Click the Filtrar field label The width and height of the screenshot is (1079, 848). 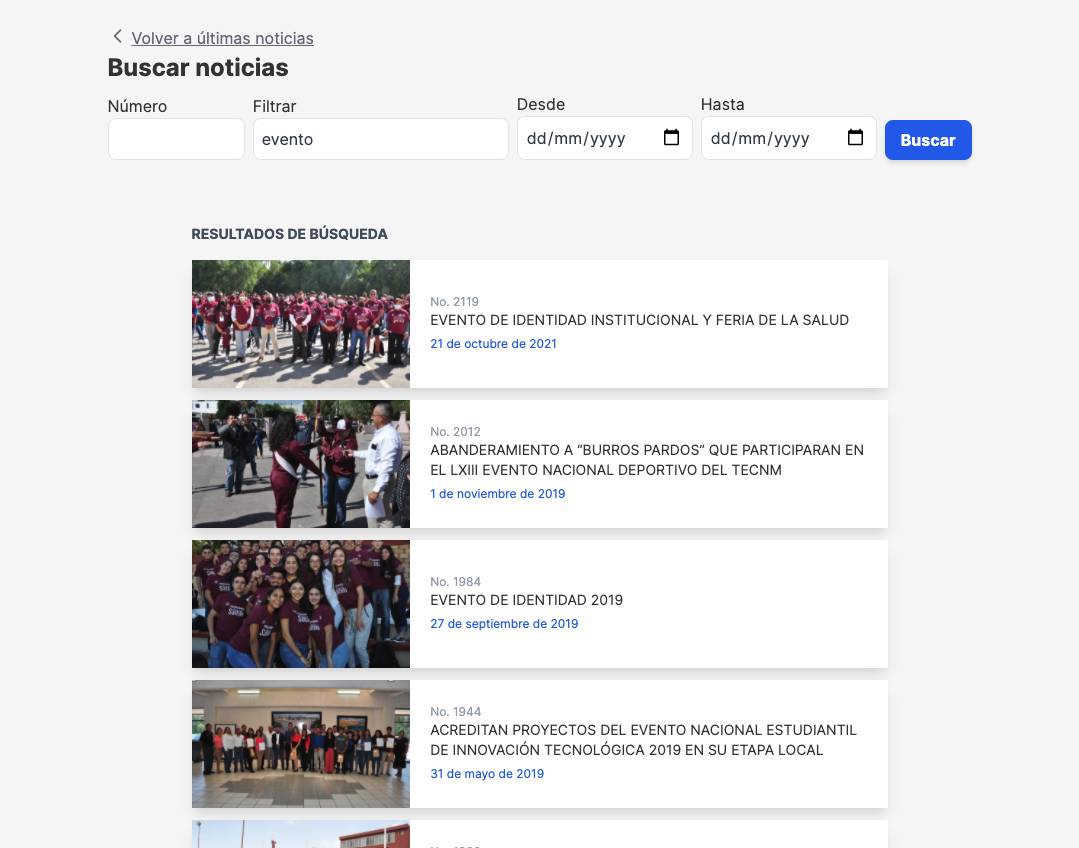pos(274,107)
